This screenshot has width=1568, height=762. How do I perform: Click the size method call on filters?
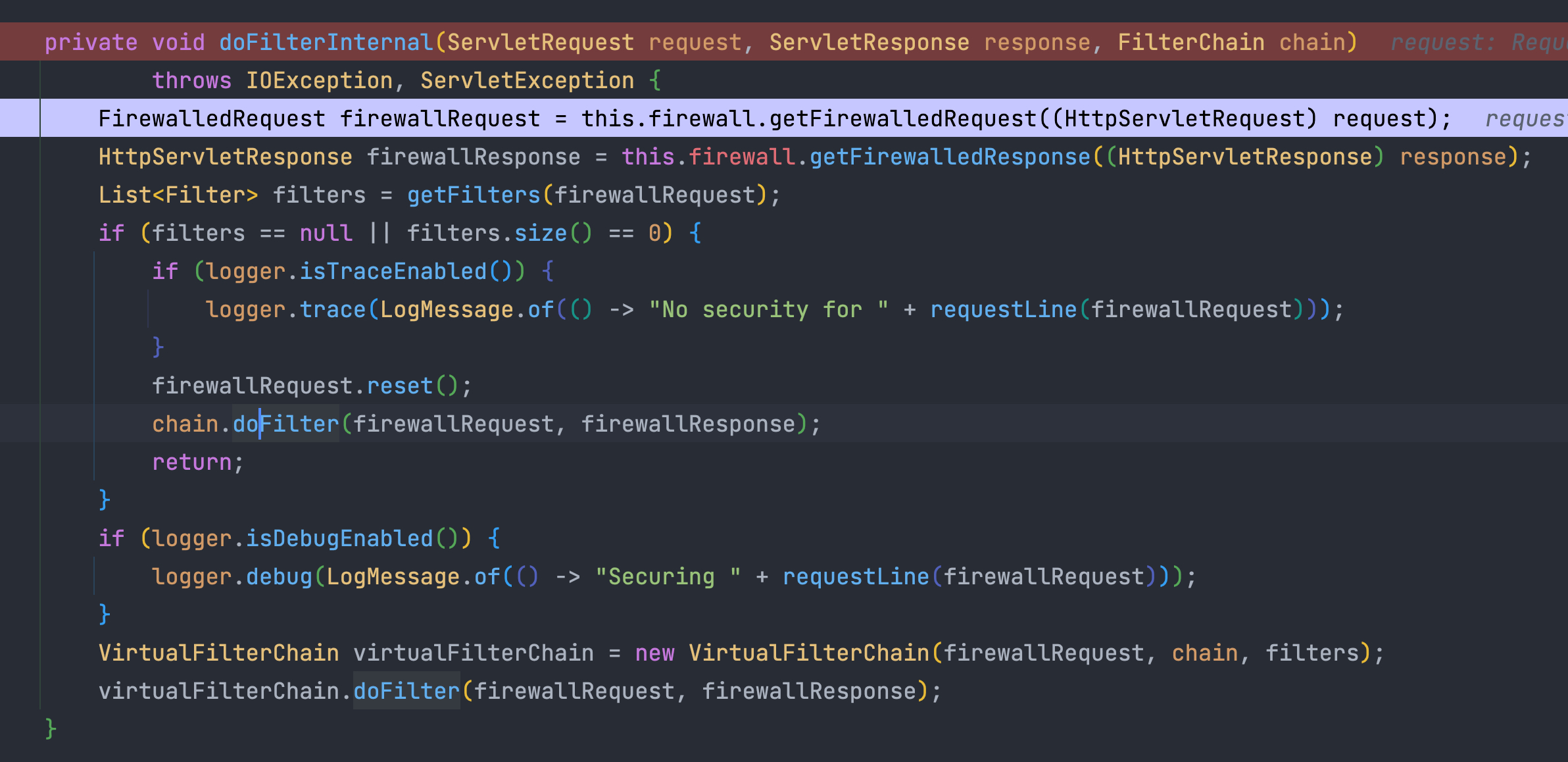pyautogui.click(x=540, y=233)
